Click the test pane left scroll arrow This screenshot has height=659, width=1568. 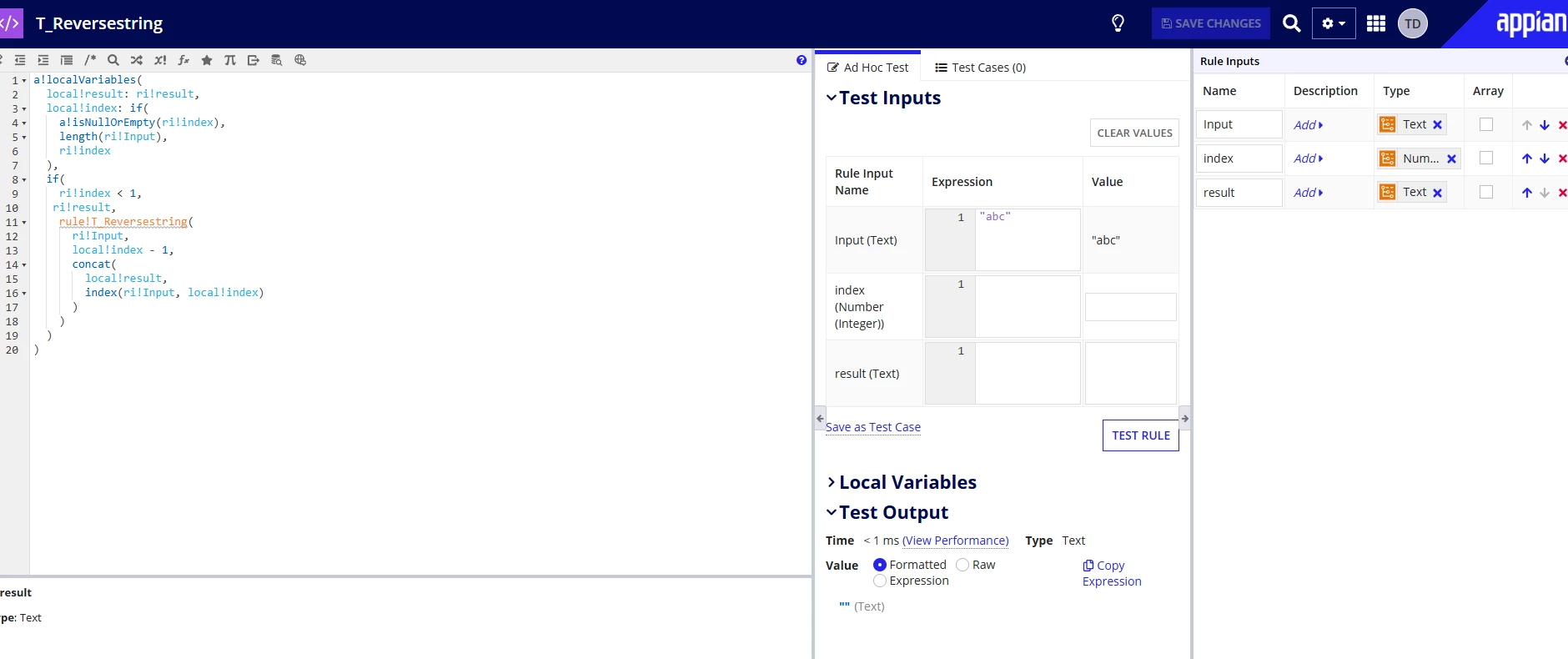point(820,419)
